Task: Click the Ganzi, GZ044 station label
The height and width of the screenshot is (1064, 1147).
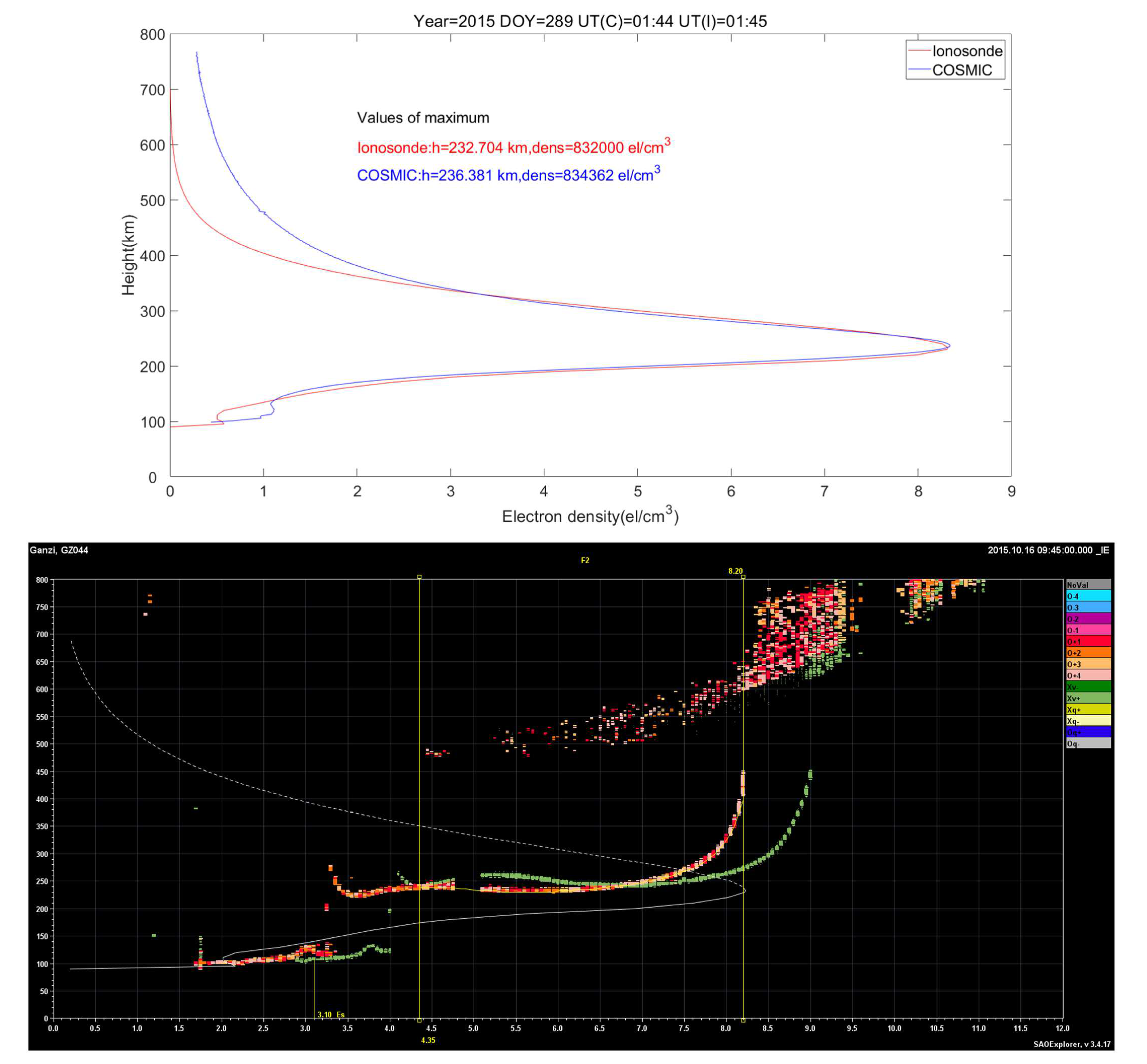Action: 59,550
